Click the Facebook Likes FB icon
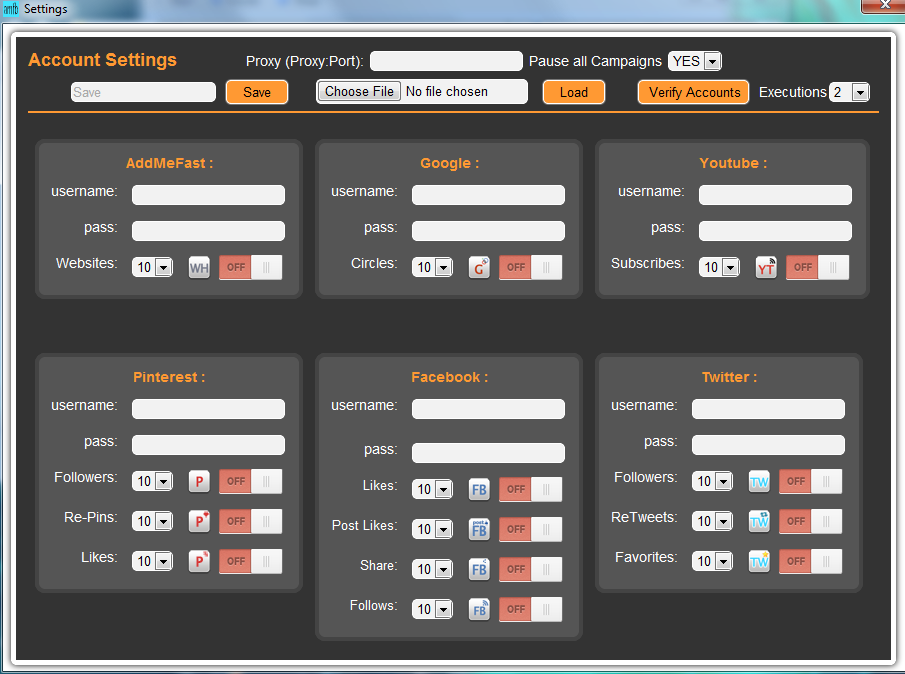Image resolution: width=905 pixels, height=674 pixels. click(479, 489)
